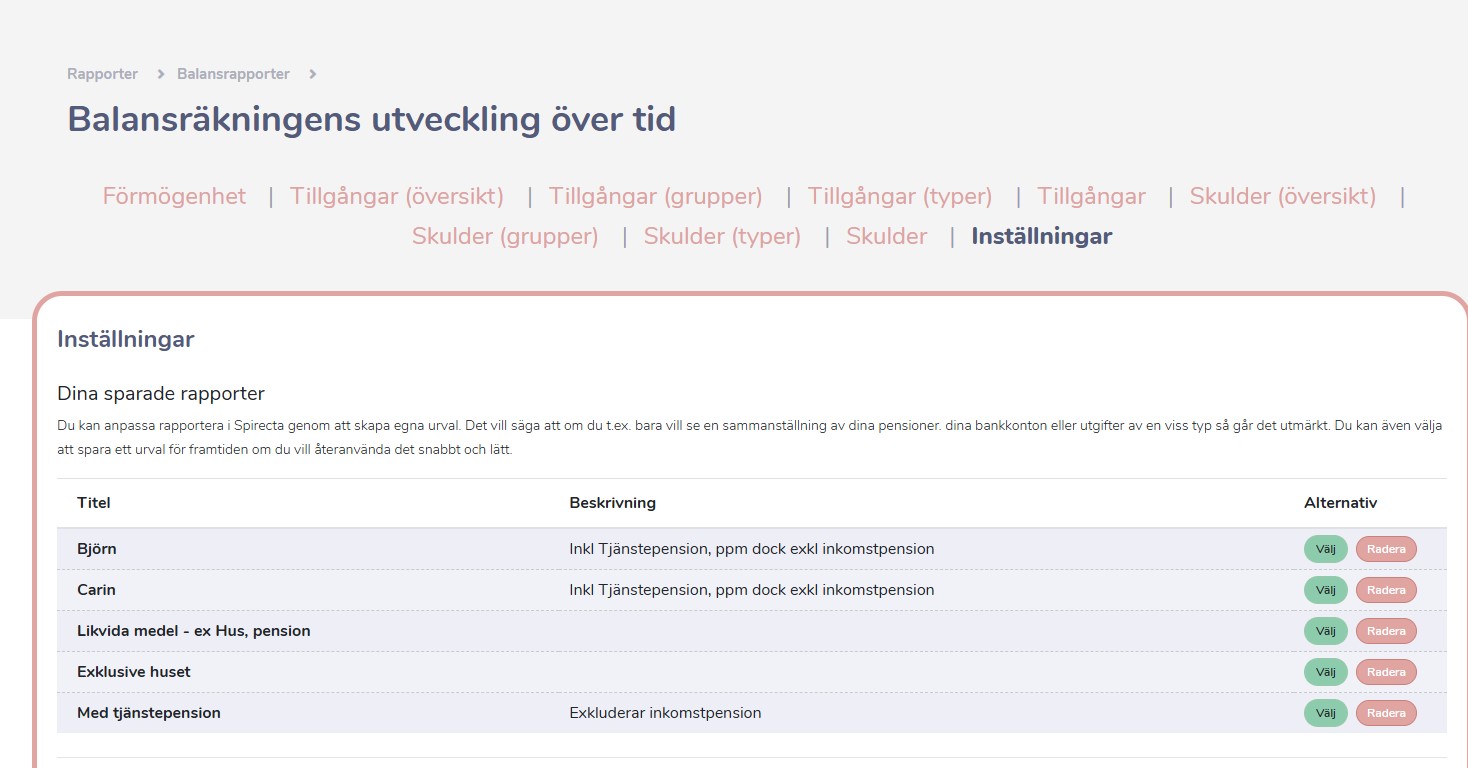The height and width of the screenshot is (768, 1468).
Task: Choose the Carin report with Välj
Action: pyautogui.click(x=1325, y=590)
